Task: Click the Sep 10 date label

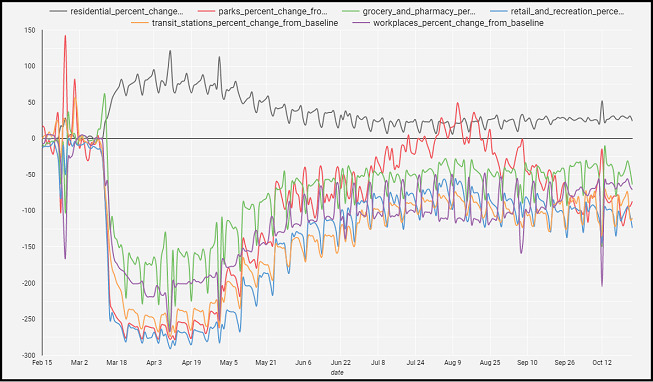Action: pos(527,363)
